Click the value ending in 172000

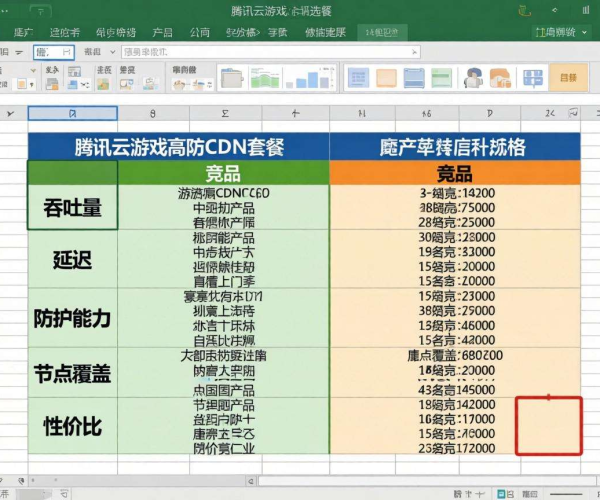[457, 448]
